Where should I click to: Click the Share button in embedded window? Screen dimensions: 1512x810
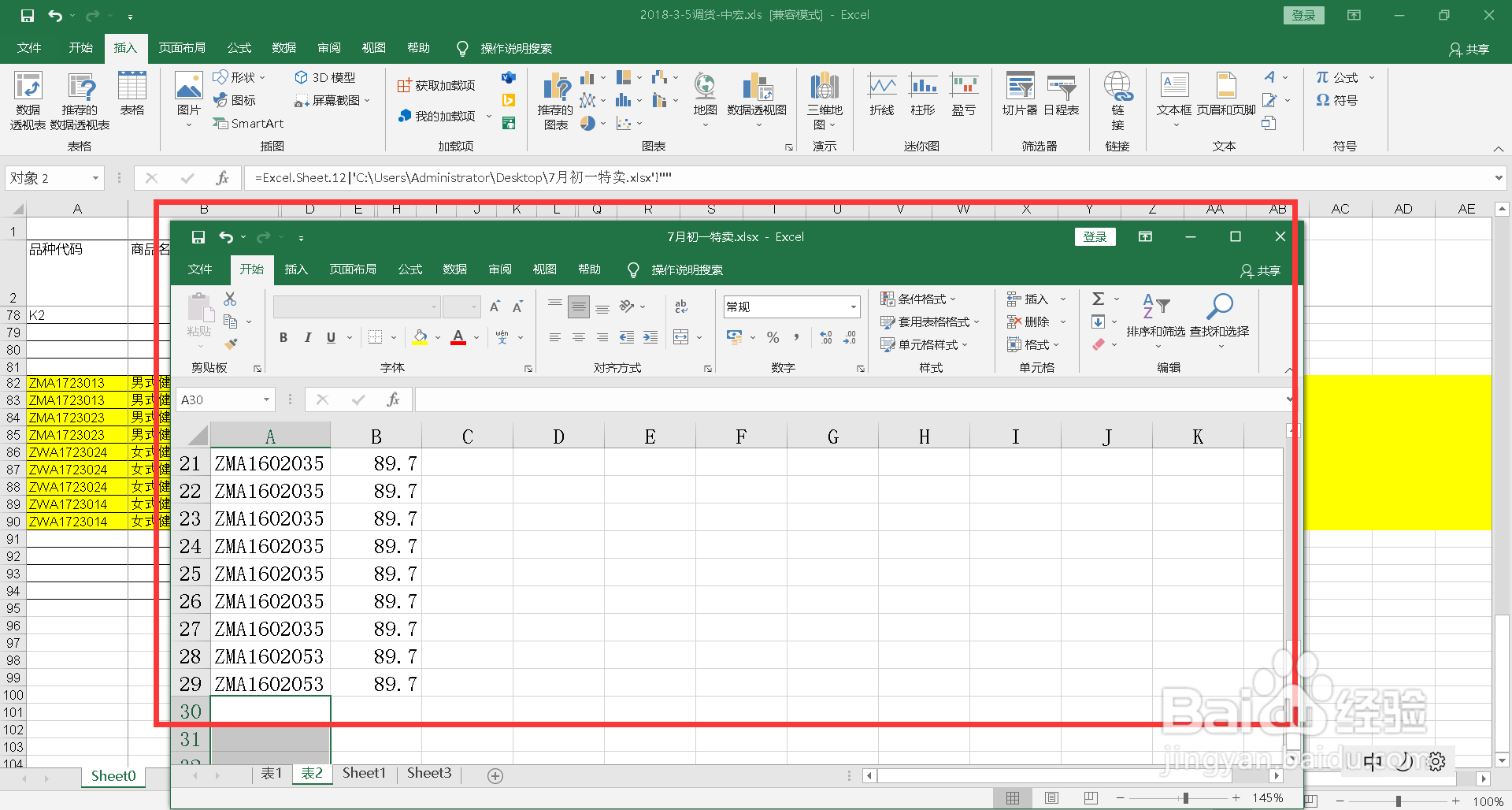pyautogui.click(x=1261, y=270)
